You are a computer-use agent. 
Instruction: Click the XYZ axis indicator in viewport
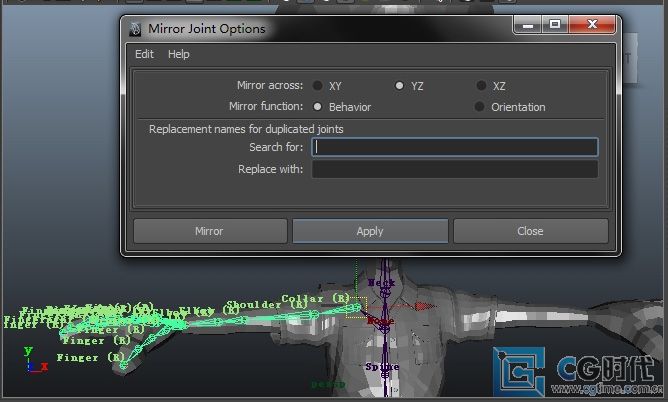(35, 360)
